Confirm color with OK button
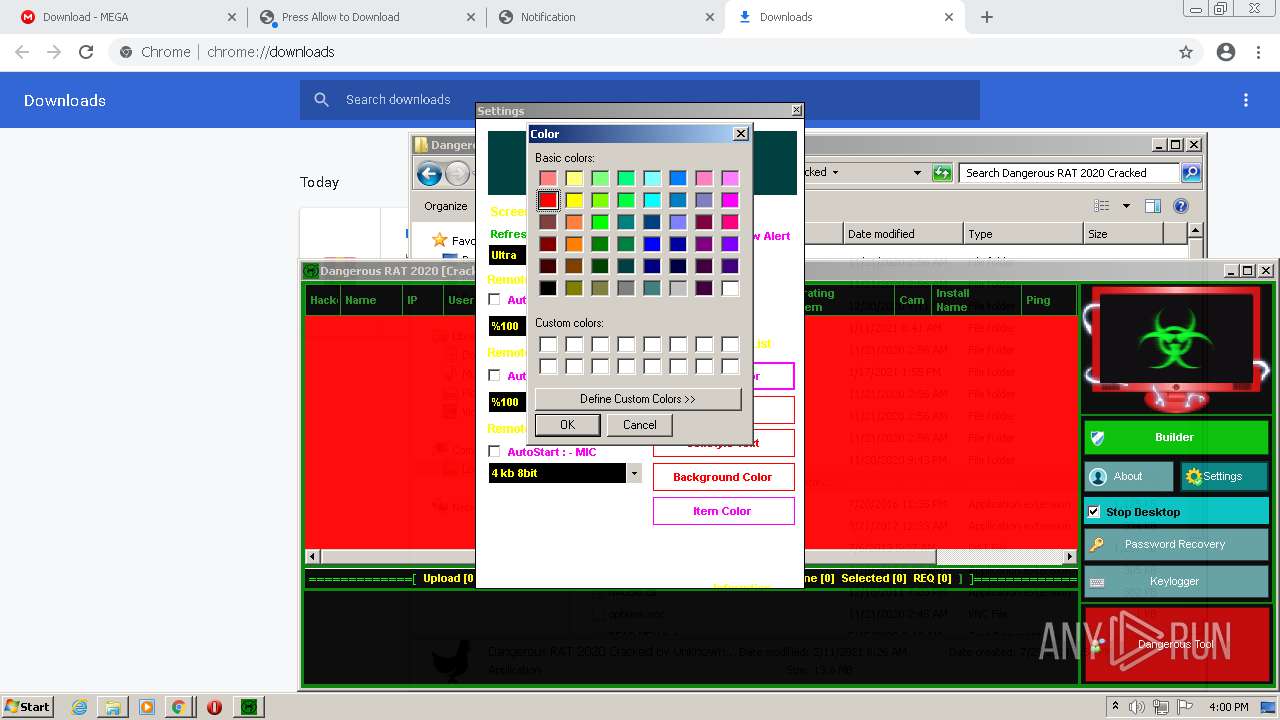The width and height of the screenshot is (1280, 720). pos(567,425)
